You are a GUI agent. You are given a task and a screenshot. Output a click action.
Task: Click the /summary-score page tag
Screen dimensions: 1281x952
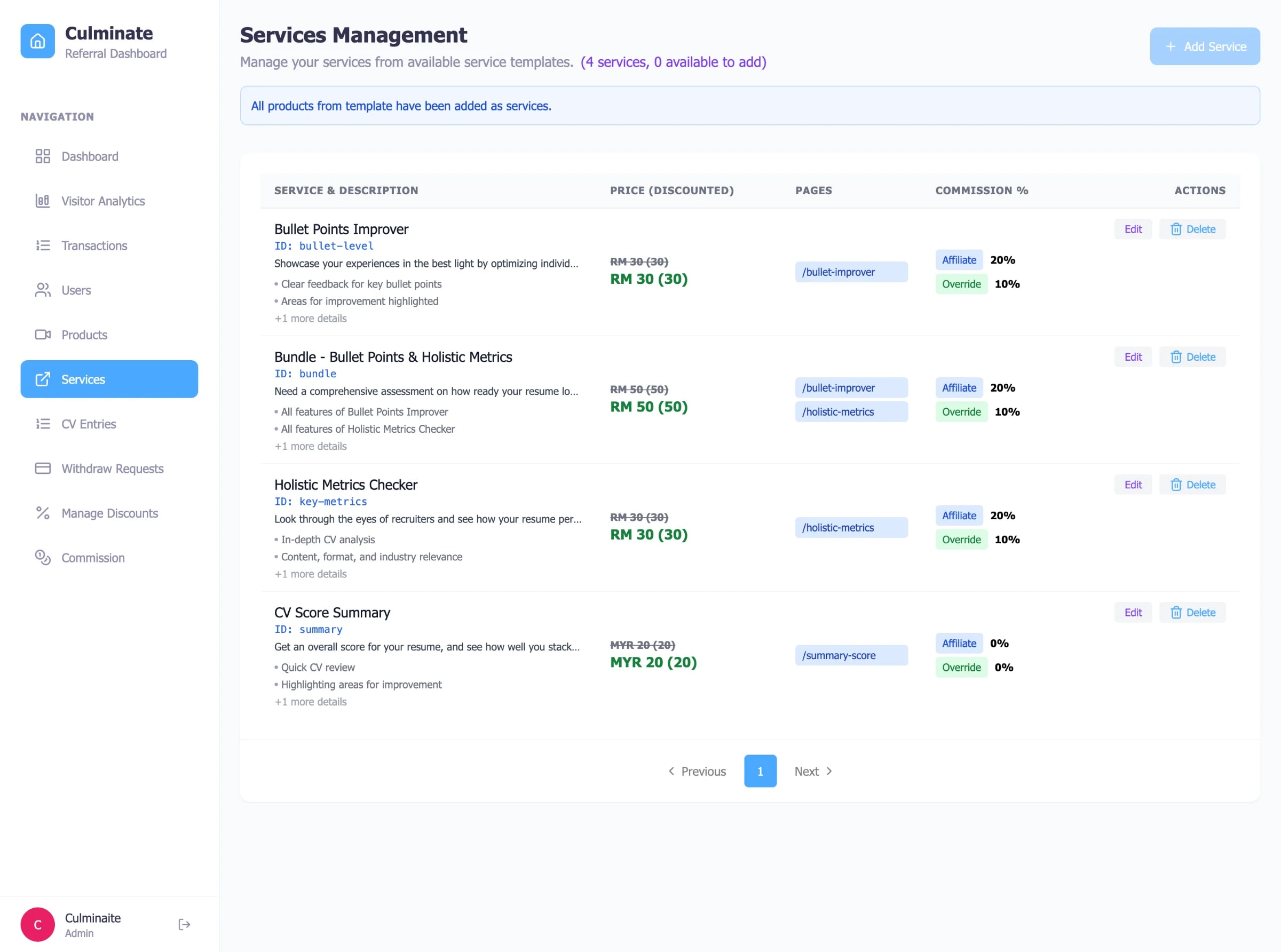[x=851, y=656]
